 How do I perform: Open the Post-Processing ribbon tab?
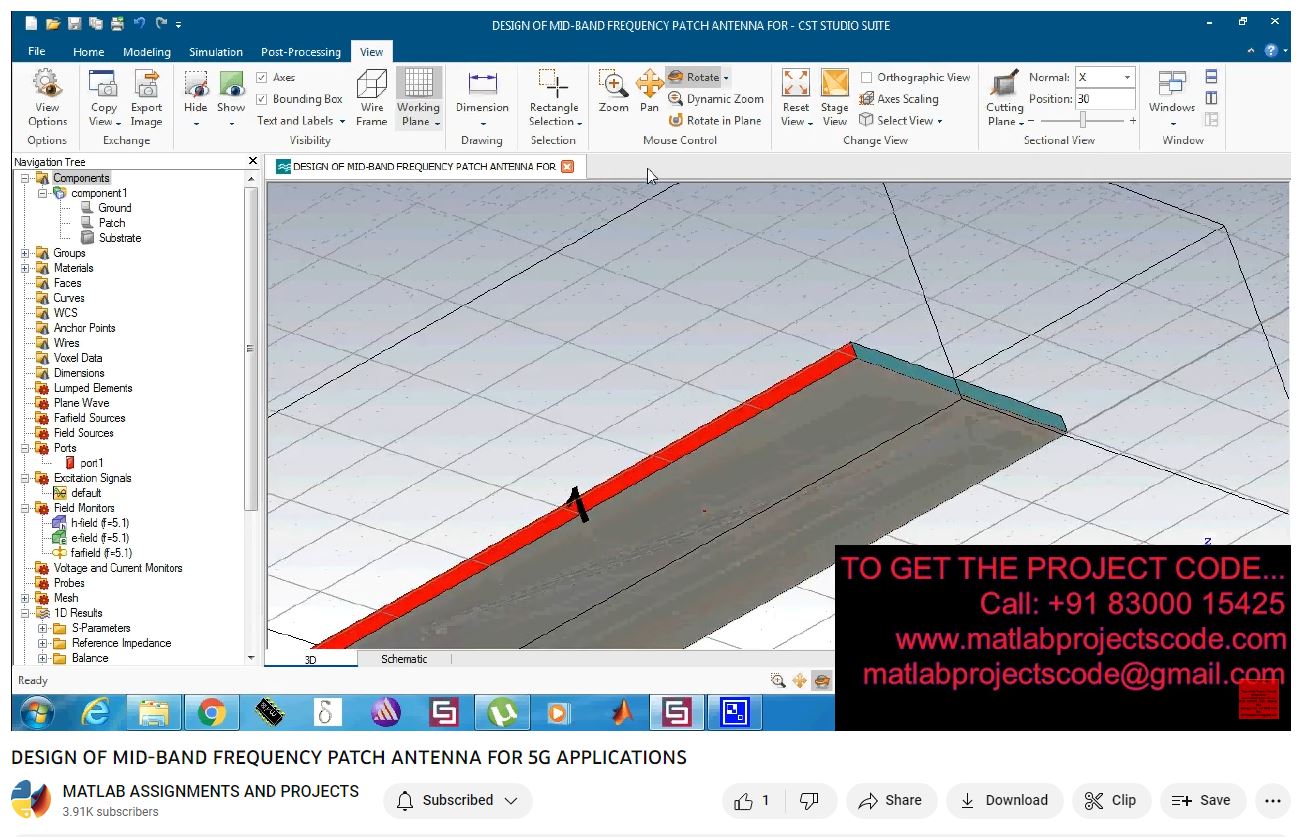[x=300, y=52]
